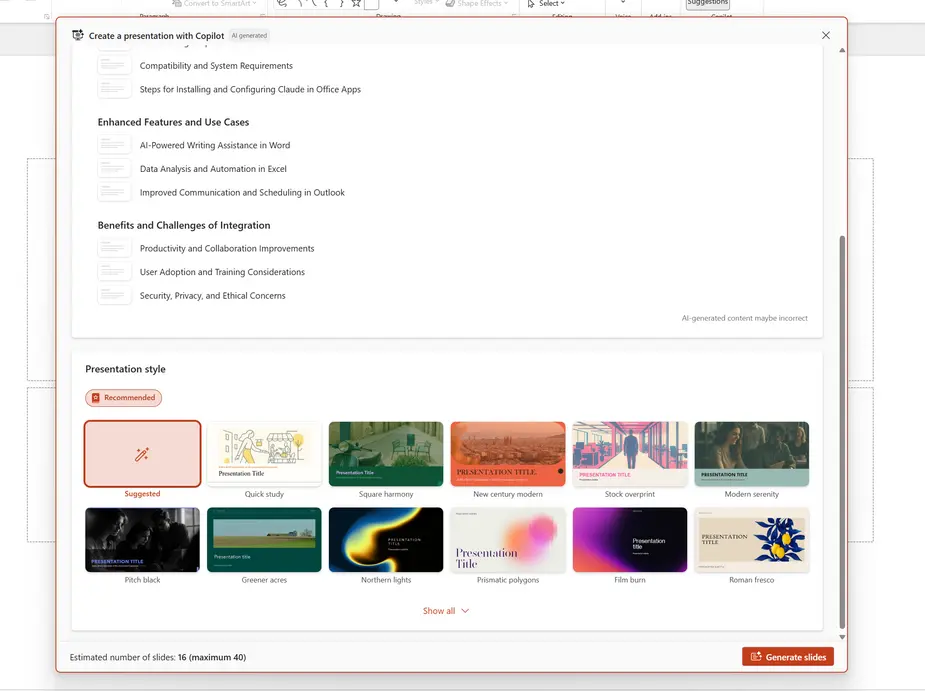925x691 pixels.
Task: Click slide icon beside Steps for Installing Claude
Action: pyautogui.click(x=114, y=89)
